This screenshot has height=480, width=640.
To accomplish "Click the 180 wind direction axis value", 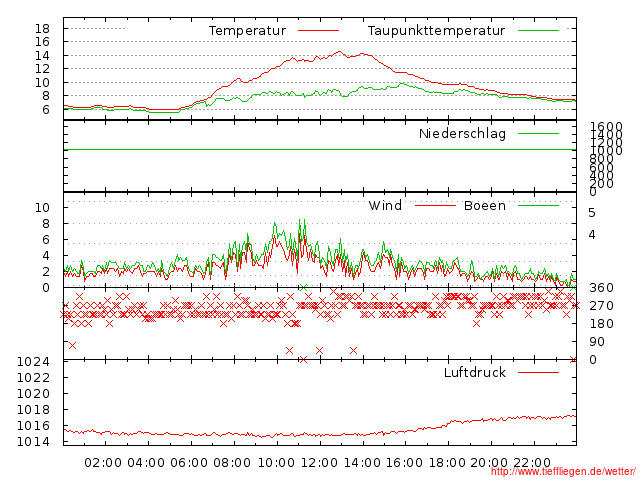I will point(601,324).
